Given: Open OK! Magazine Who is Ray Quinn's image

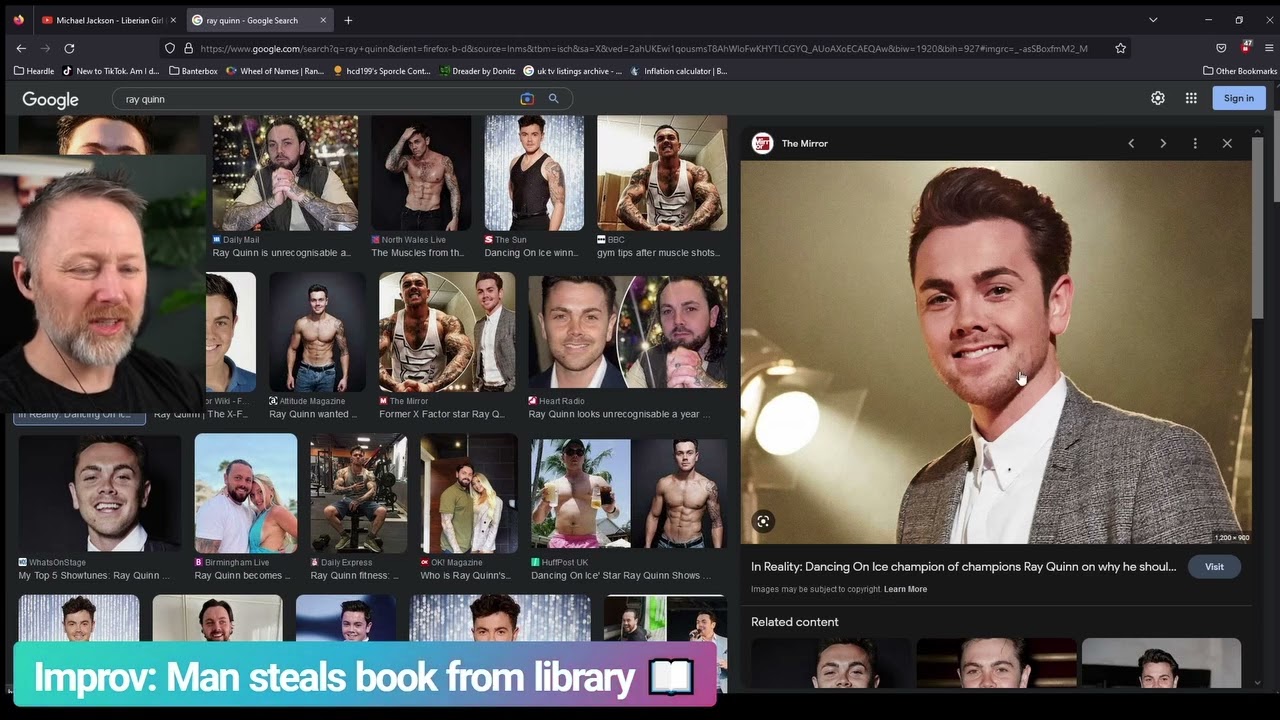Looking at the screenshot, I should tap(469, 493).
